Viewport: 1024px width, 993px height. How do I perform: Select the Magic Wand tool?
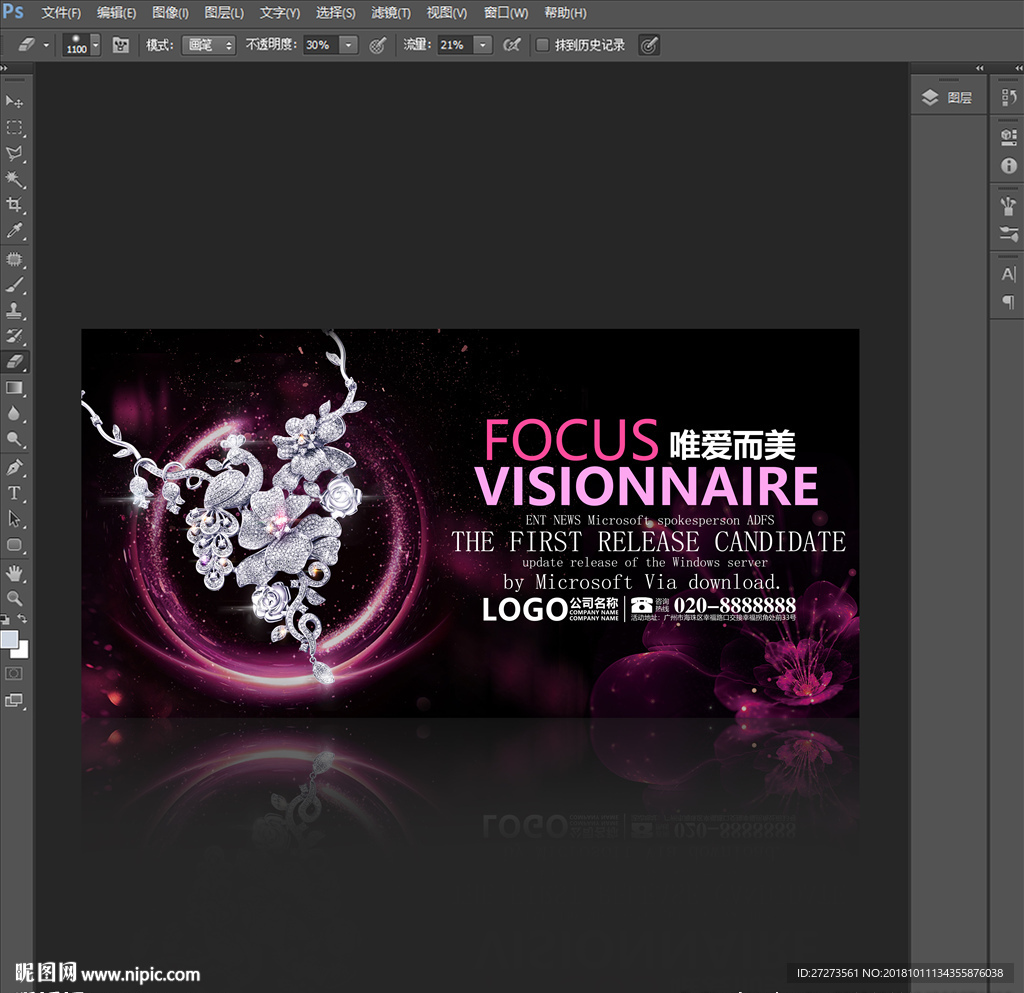tap(14, 179)
